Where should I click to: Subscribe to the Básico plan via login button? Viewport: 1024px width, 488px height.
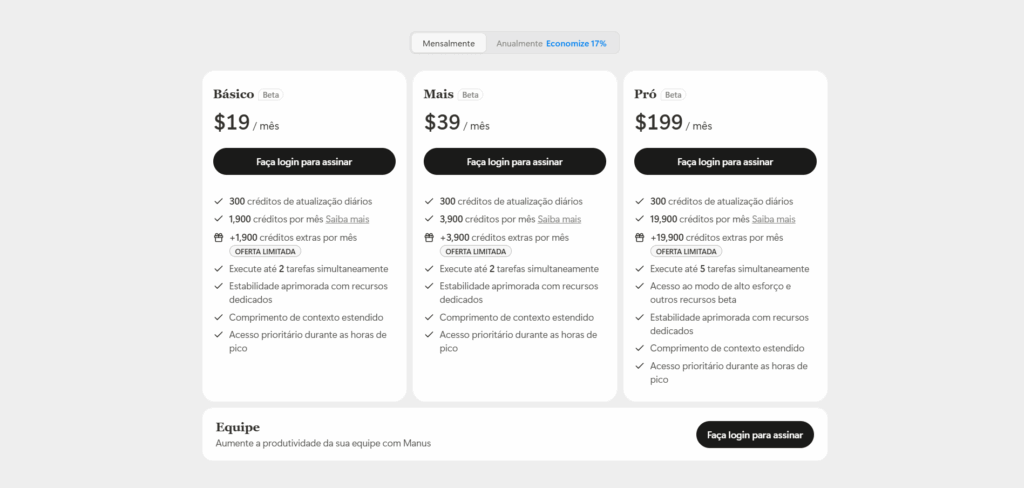[x=304, y=161]
